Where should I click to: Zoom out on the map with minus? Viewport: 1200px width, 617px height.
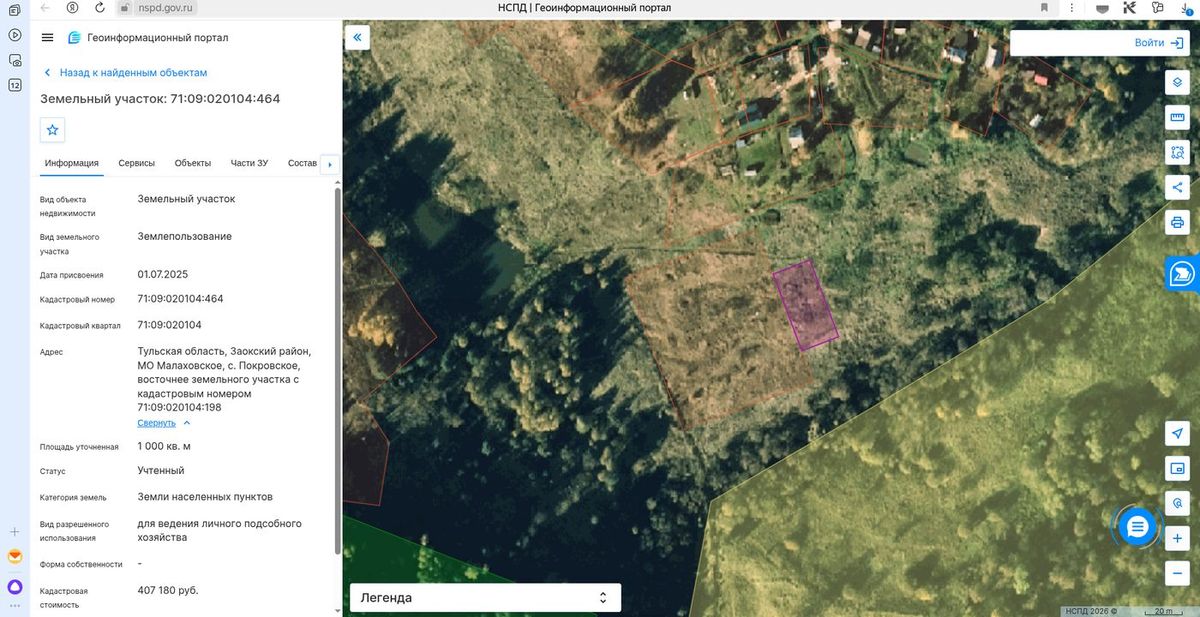(x=1177, y=573)
